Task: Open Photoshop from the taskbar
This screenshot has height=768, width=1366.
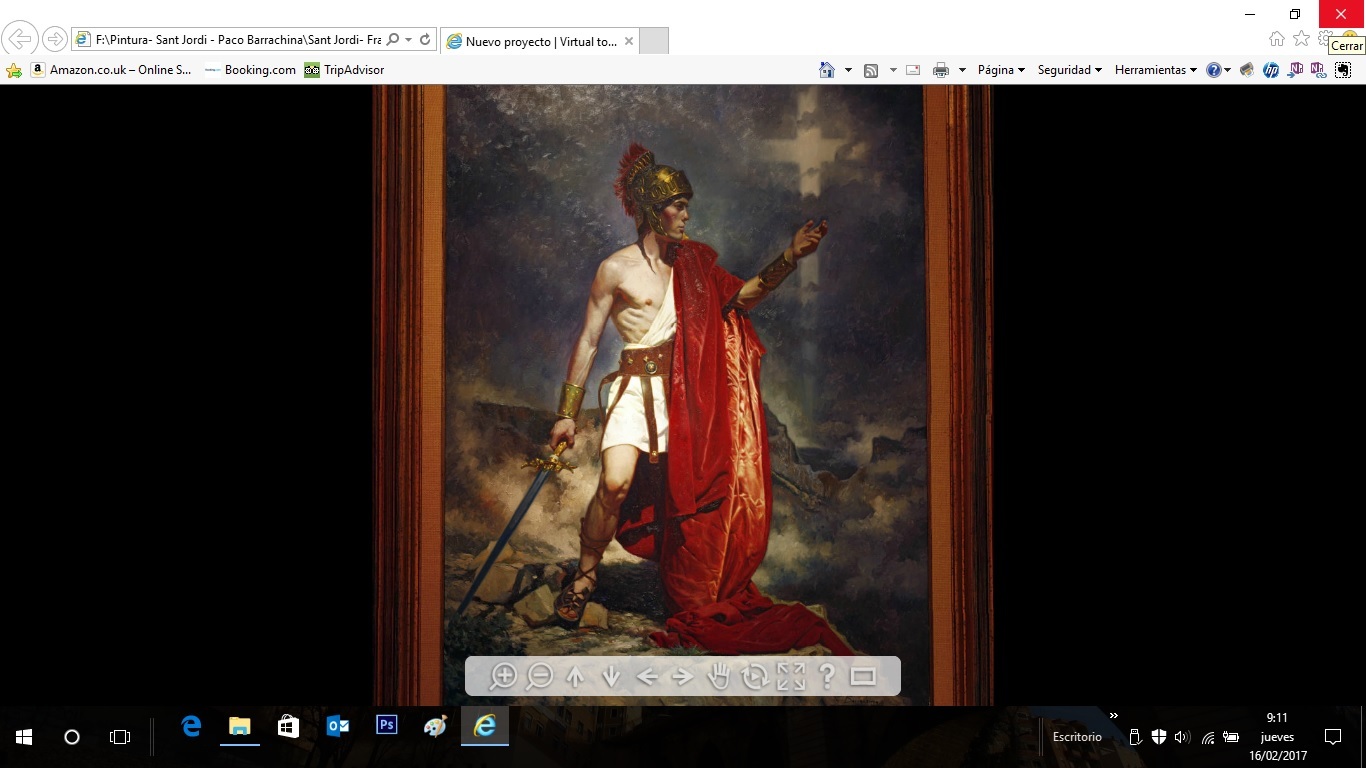Action: 386,727
